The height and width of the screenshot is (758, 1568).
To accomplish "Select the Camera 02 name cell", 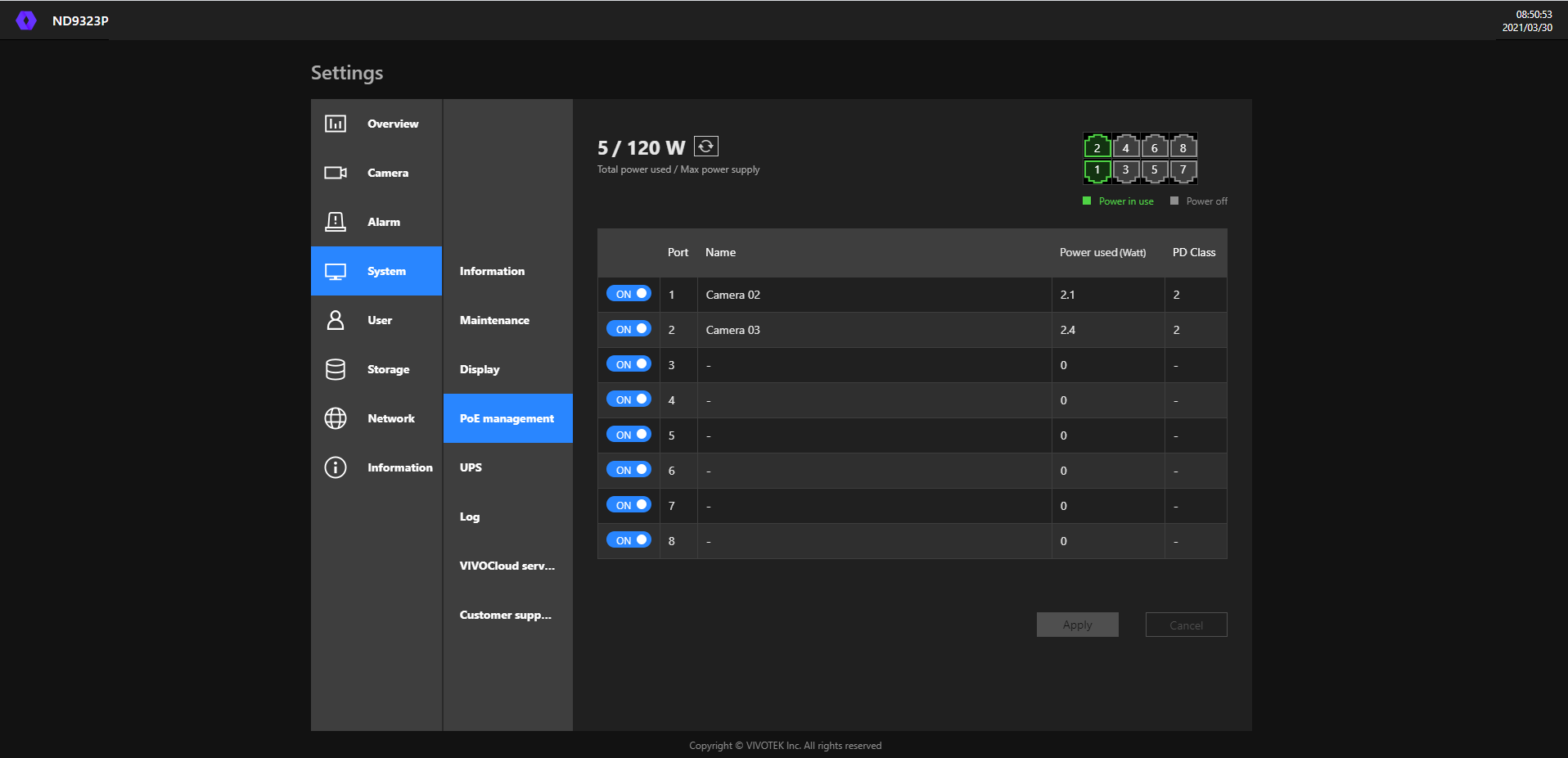I will 733,295.
